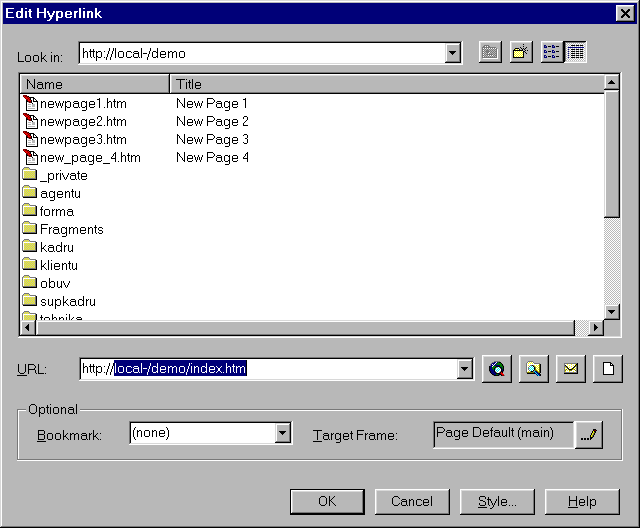Image resolution: width=640 pixels, height=528 pixels.
Task: Select the 'obuv' folder name
Action: (x=55, y=283)
